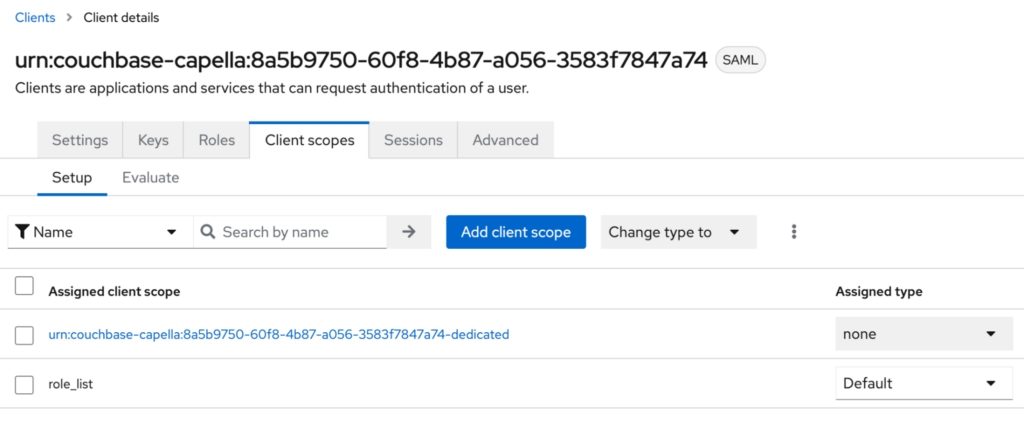Click the breadcrumb chevron separator
This screenshot has width=1024, height=422.
pos(69,18)
